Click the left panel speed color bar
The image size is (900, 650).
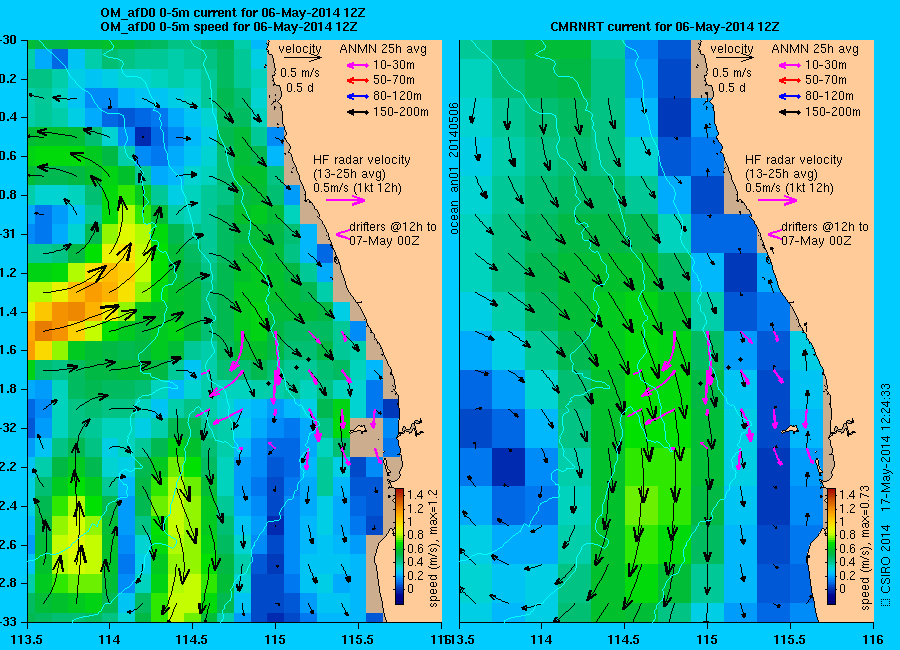[399, 546]
